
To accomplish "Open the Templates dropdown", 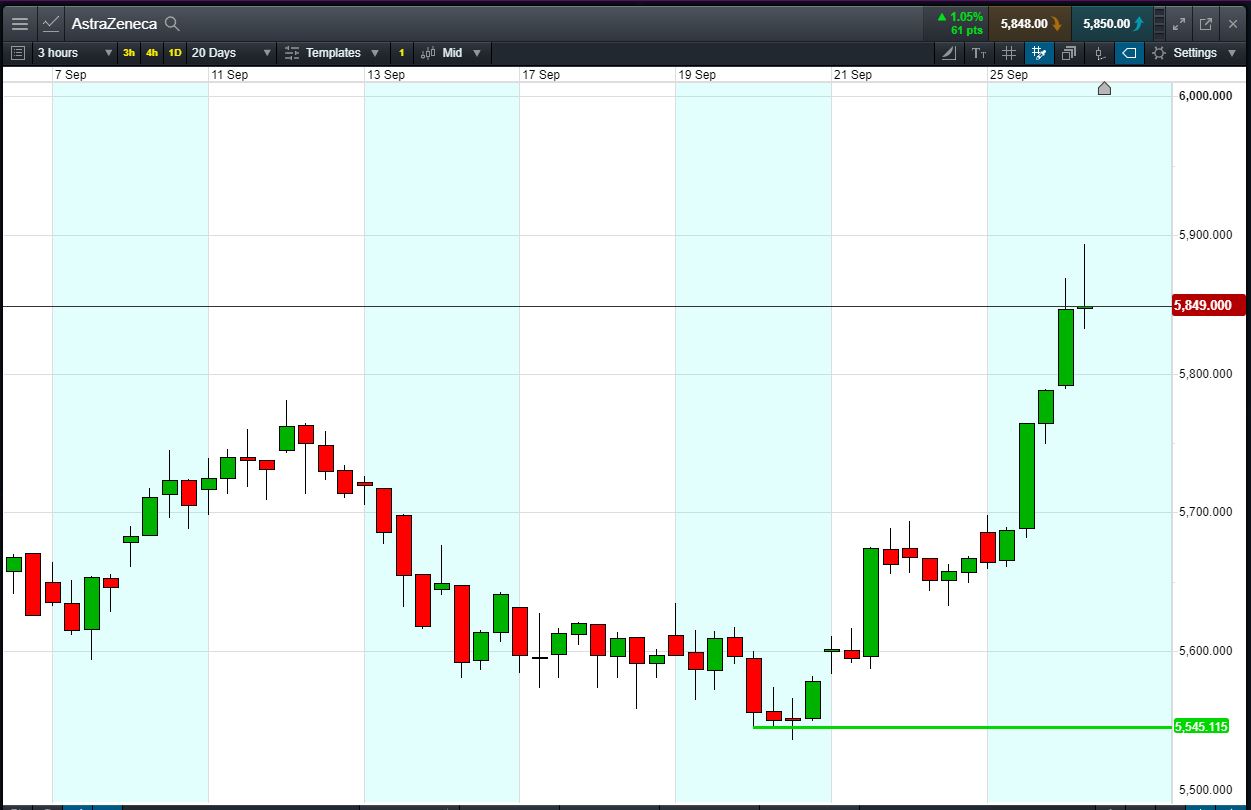I will (x=332, y=53).
